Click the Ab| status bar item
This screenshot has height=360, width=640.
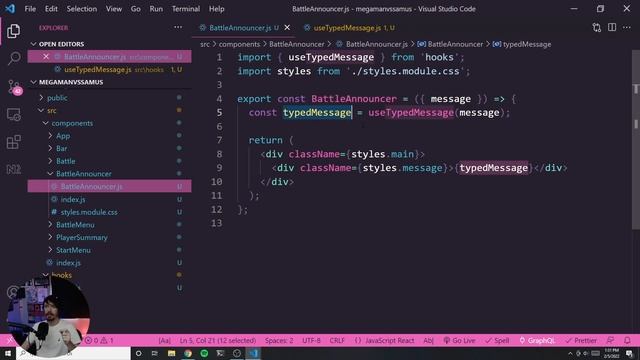pos(428,340)
